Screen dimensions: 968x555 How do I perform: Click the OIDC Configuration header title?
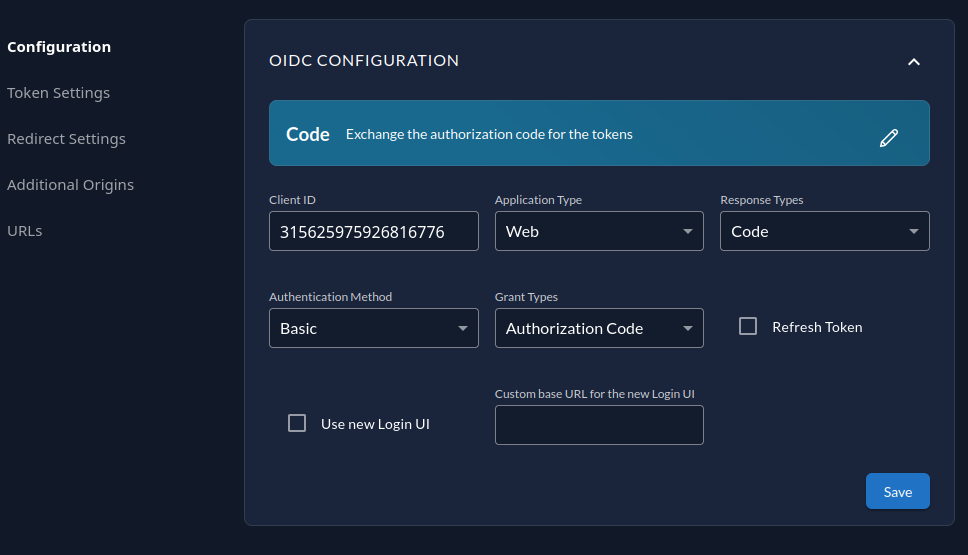click(364, 61)
